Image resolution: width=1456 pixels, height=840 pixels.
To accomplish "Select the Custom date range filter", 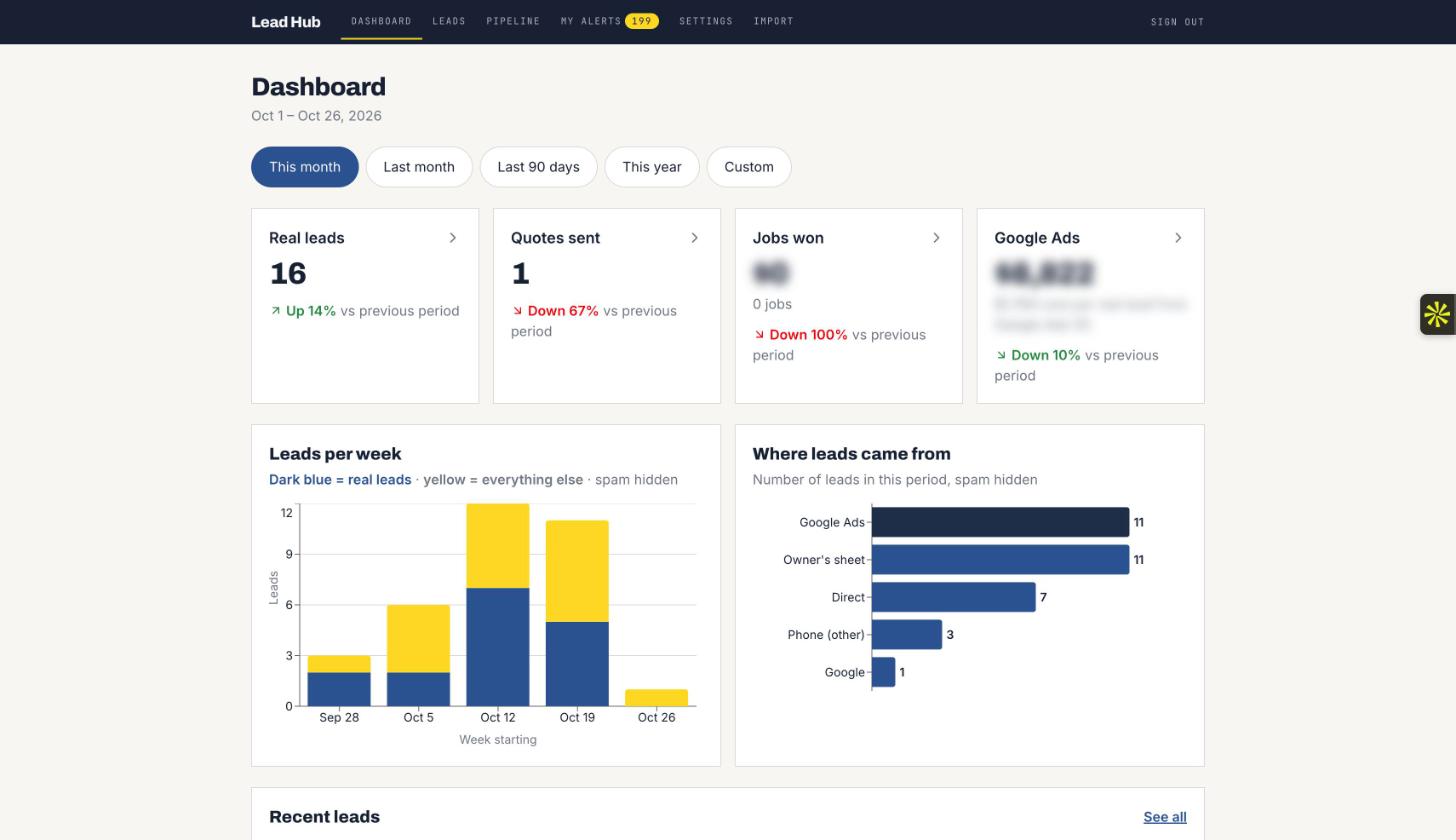I will click(749, 167).
